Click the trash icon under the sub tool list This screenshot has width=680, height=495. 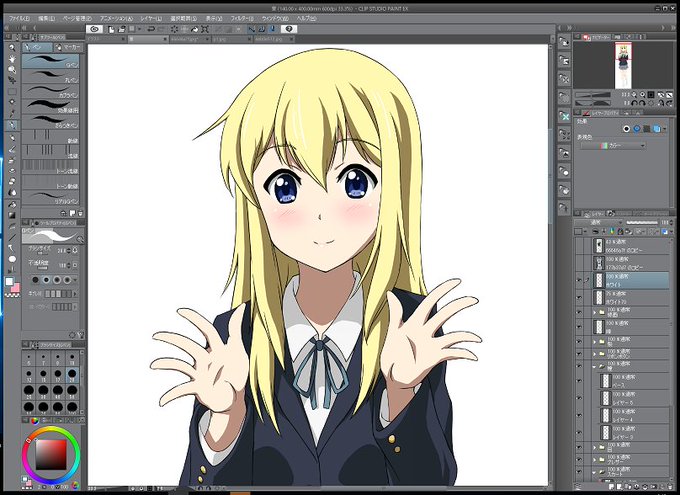coord(80,213)
